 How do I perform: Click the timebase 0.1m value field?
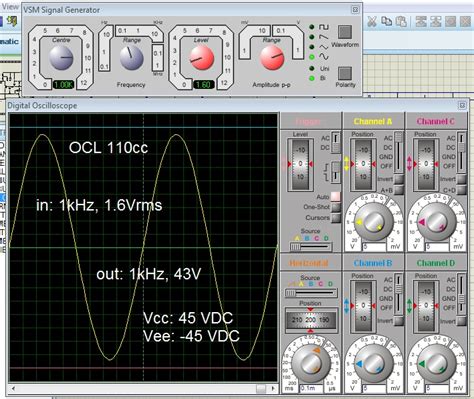(x=311, y=389)
